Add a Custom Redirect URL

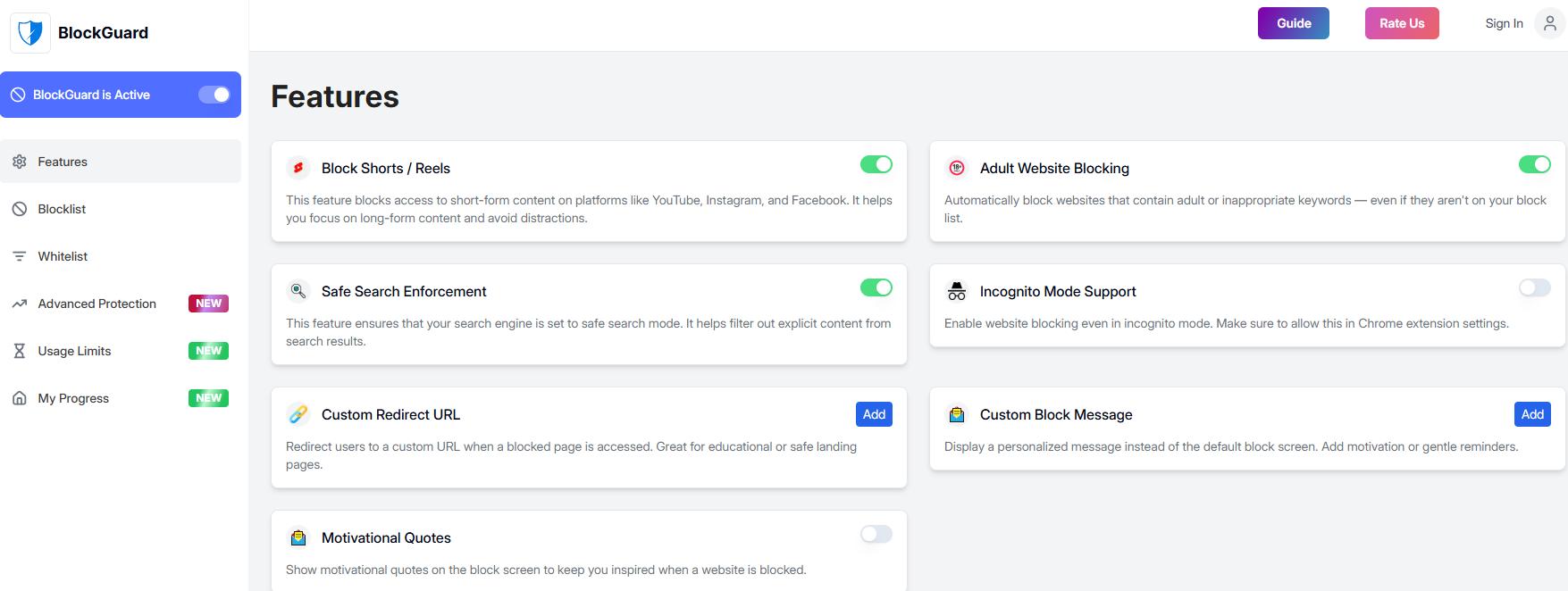(x=874, y=414)
